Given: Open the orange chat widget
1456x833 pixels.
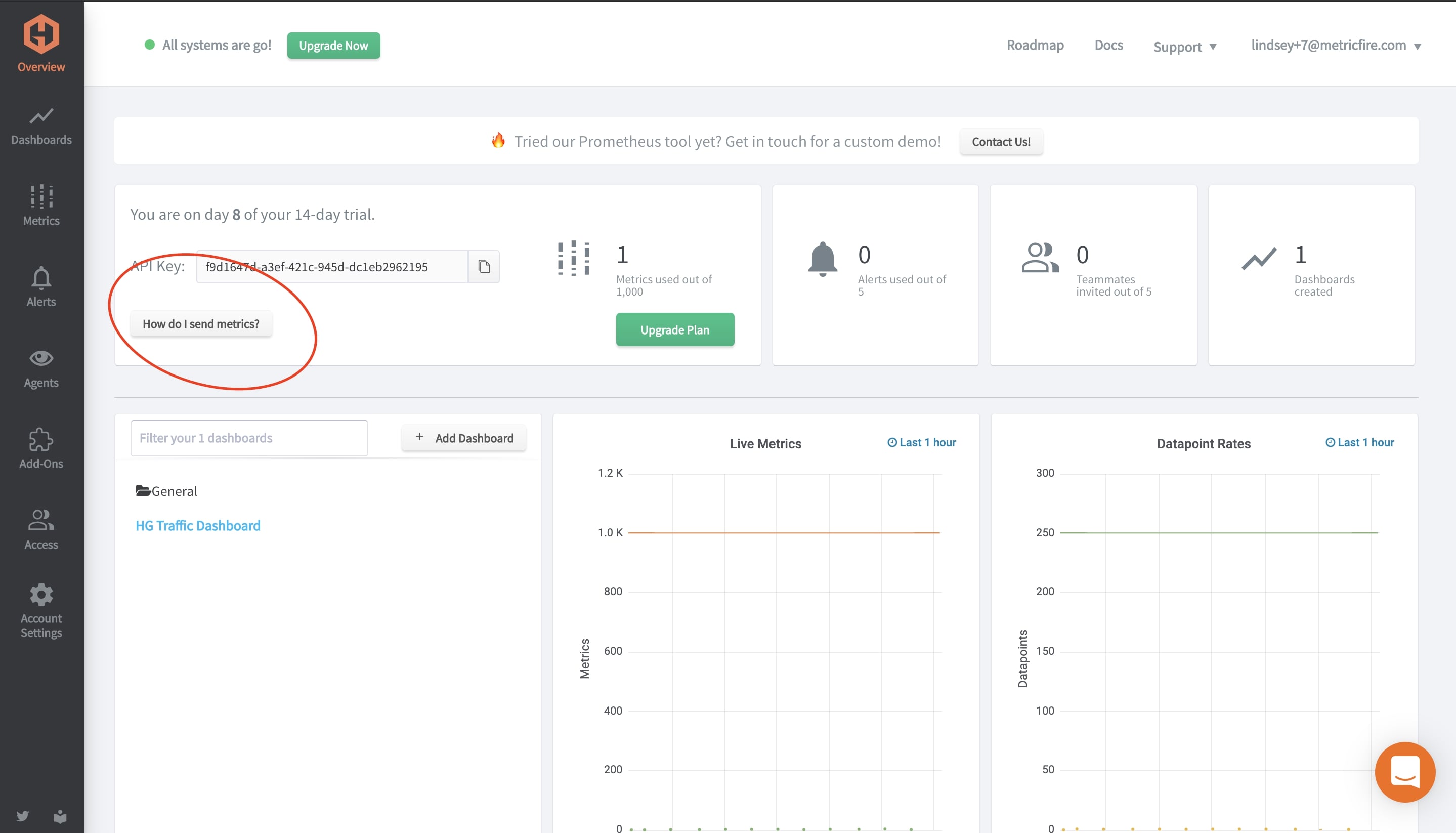Looking at the screenshot, I should tap(1404, 772).
